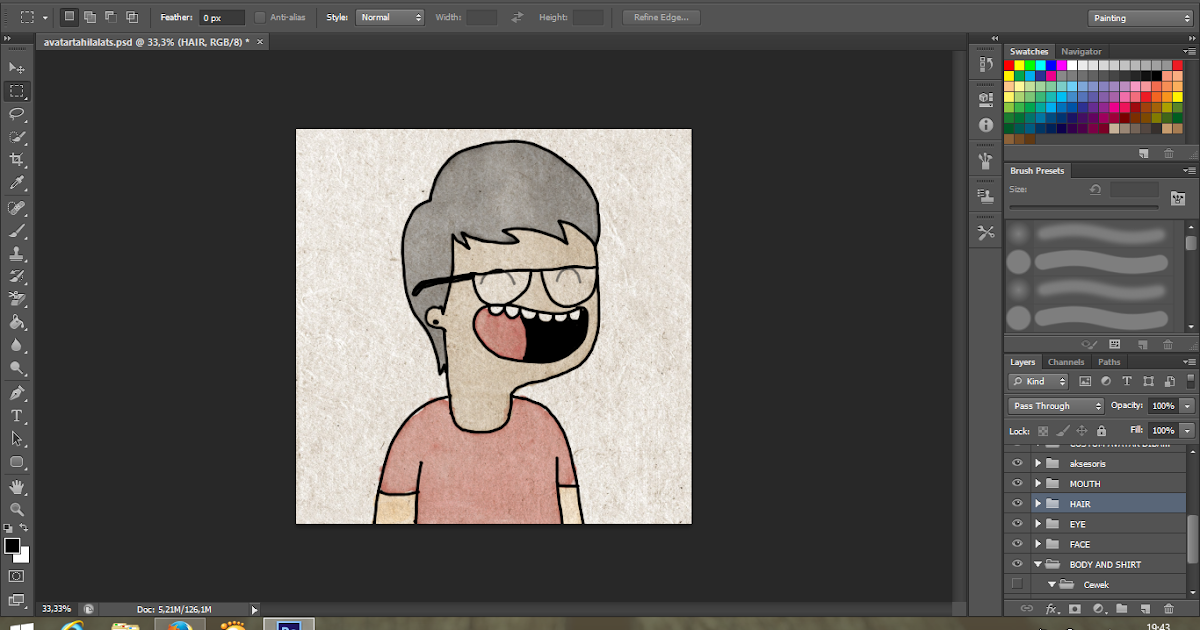Open the Tool Presets panel icon
The width and height of the screenshot is (1200, 630).
pos(986,233)
